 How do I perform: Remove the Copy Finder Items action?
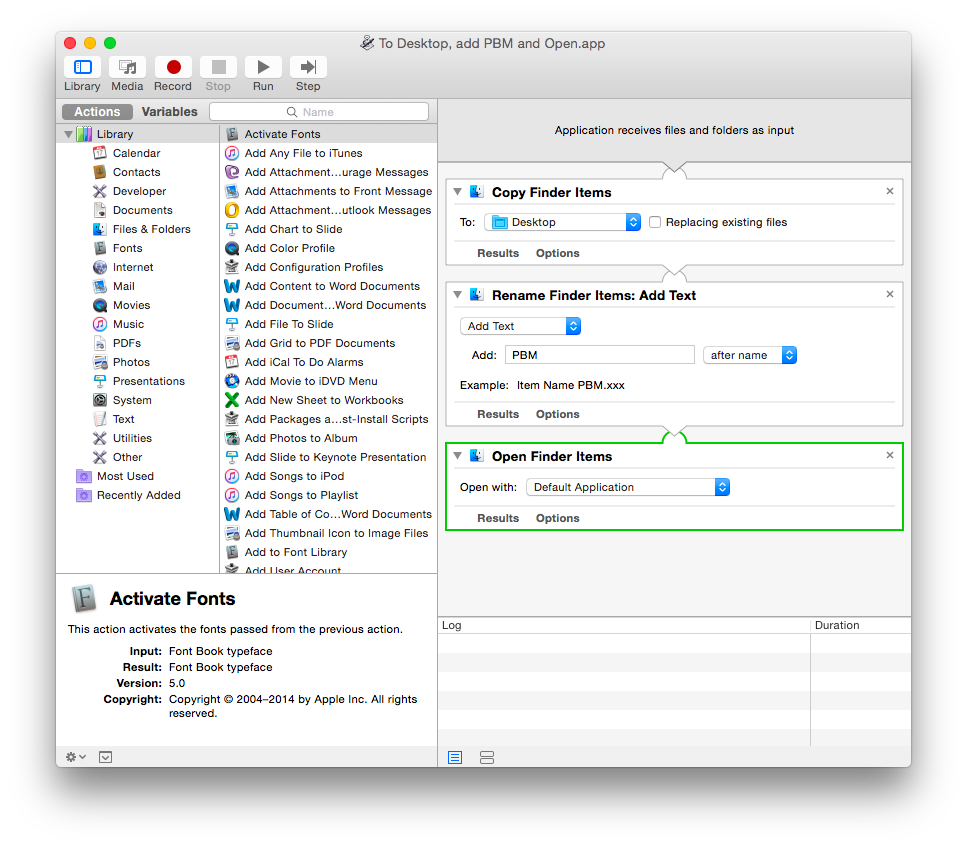point(890,191)
